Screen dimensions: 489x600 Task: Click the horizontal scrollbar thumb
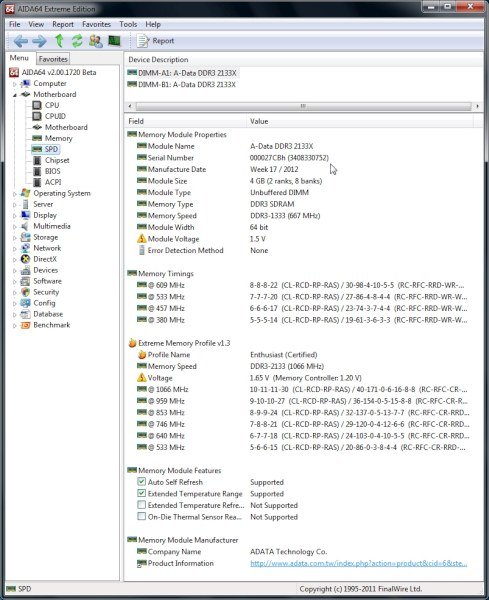click(303, 106)
